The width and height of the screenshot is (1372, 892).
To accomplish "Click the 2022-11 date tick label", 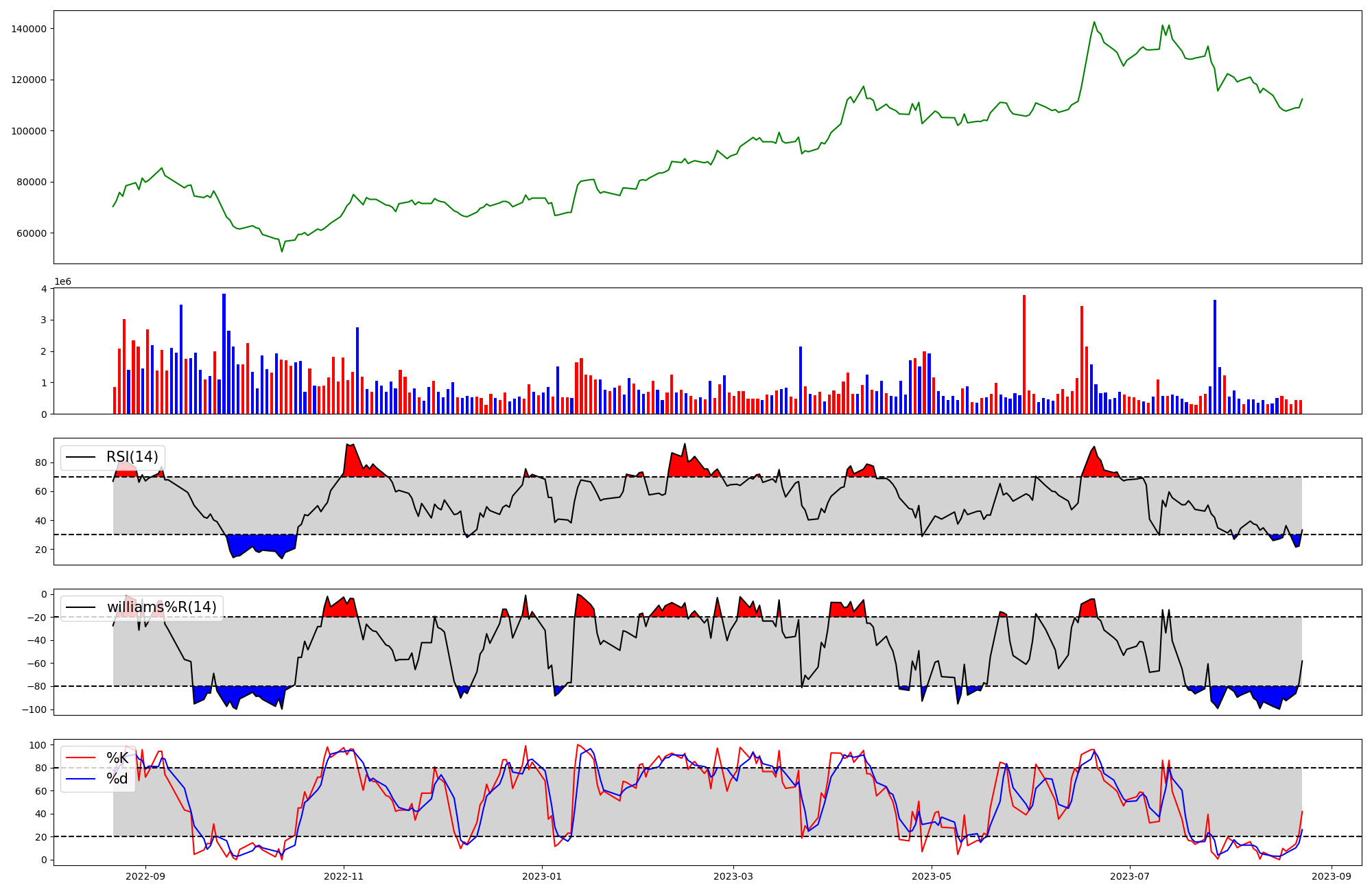I will click(x=344, y=876).
